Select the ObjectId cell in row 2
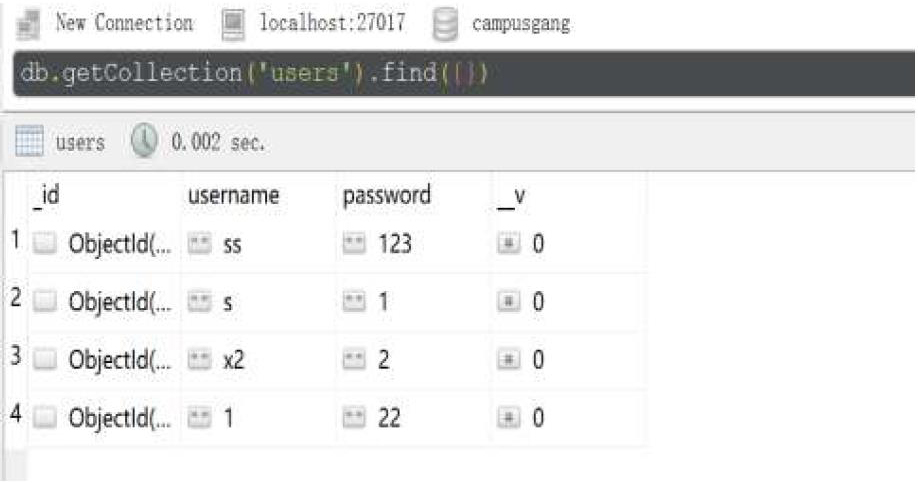Viewport: 918px width, 483px height. [x=103, y=302]
